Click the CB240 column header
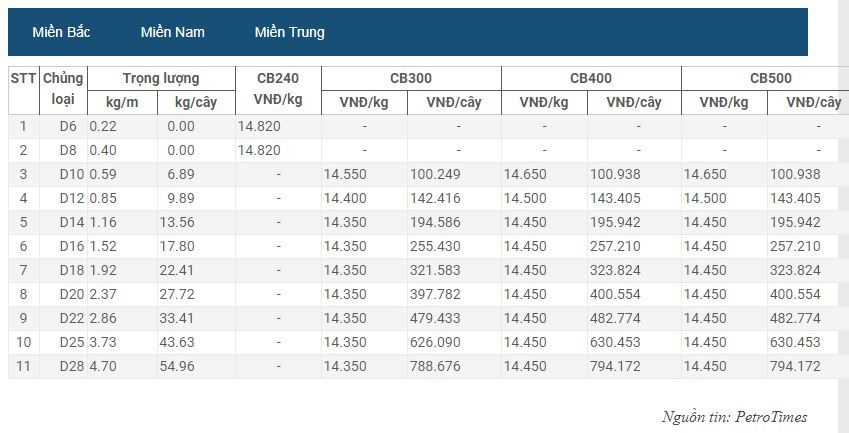 278,90
